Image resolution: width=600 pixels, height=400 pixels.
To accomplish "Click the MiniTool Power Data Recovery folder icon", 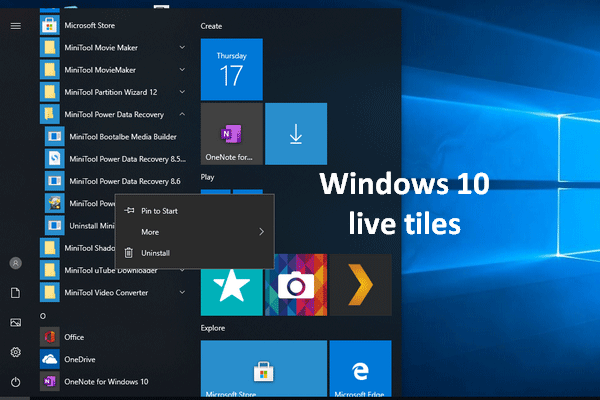I will tap(50, 114).
